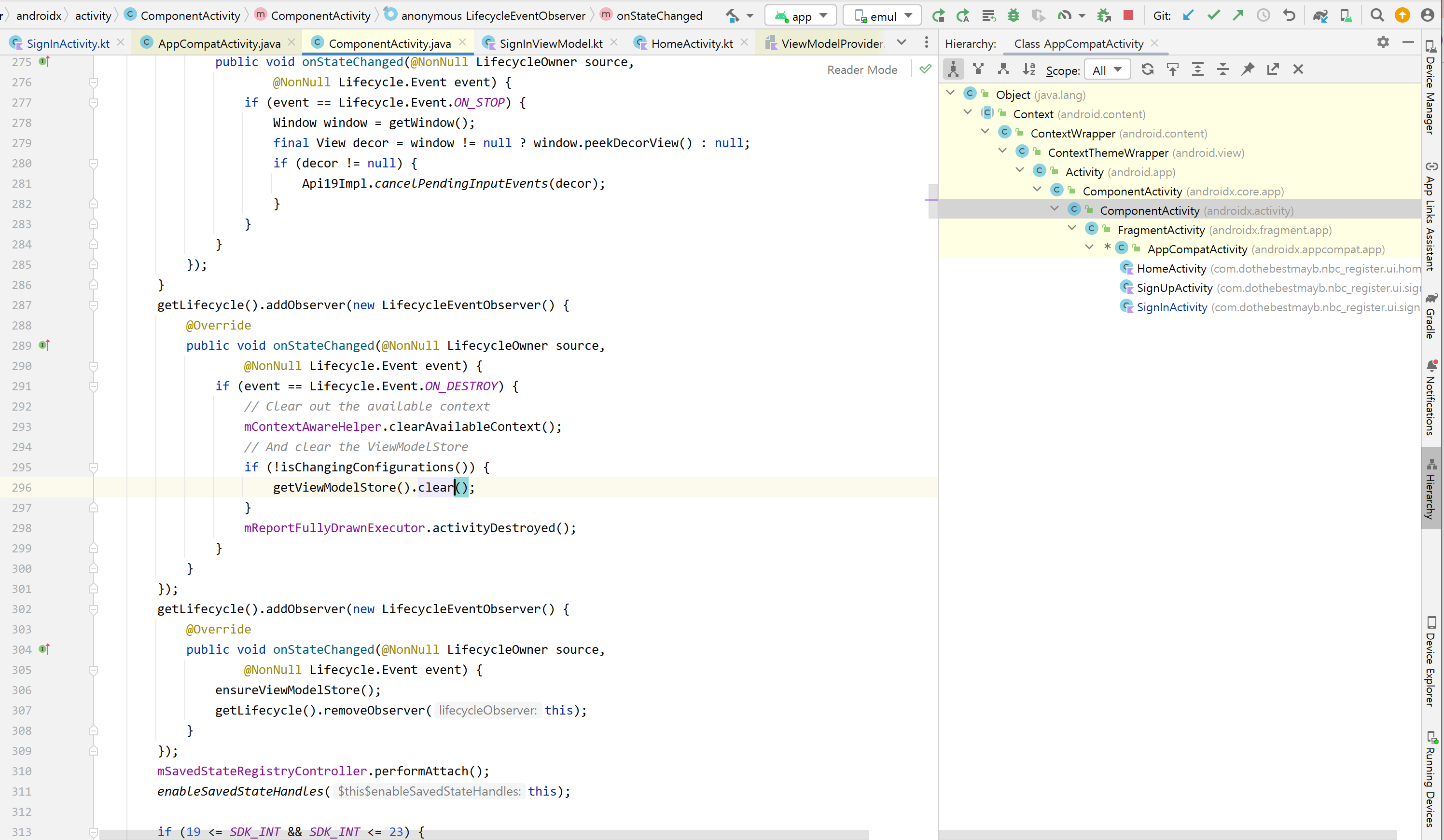This screenshot has height=840, width=1444.
Task: Open the app run configuration dropdown
Action: (801, 15)
